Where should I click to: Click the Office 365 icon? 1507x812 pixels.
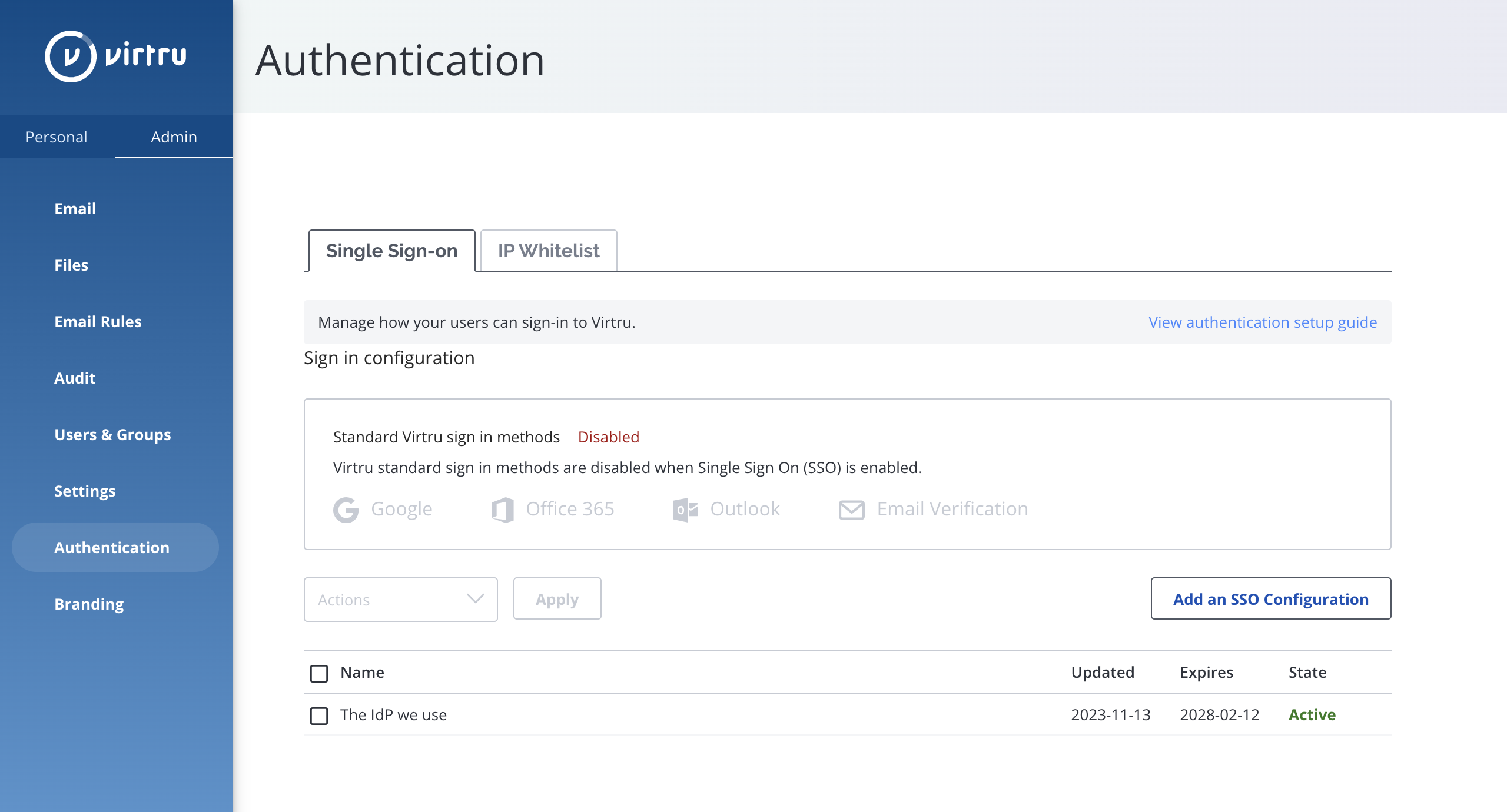(x=503, y=510)
